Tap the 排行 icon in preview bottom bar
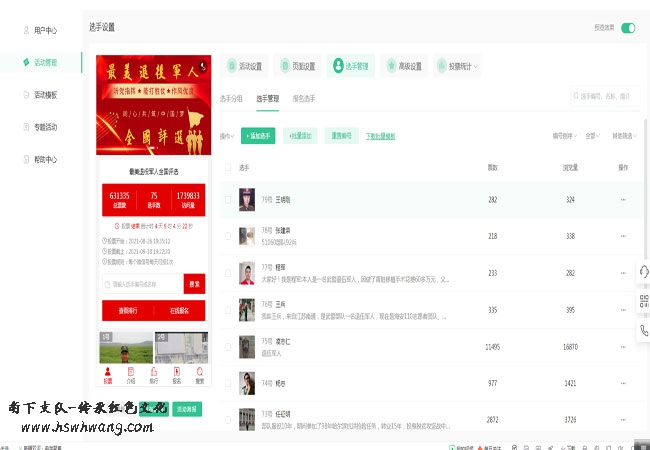650x450 pixels. [154, 375]
